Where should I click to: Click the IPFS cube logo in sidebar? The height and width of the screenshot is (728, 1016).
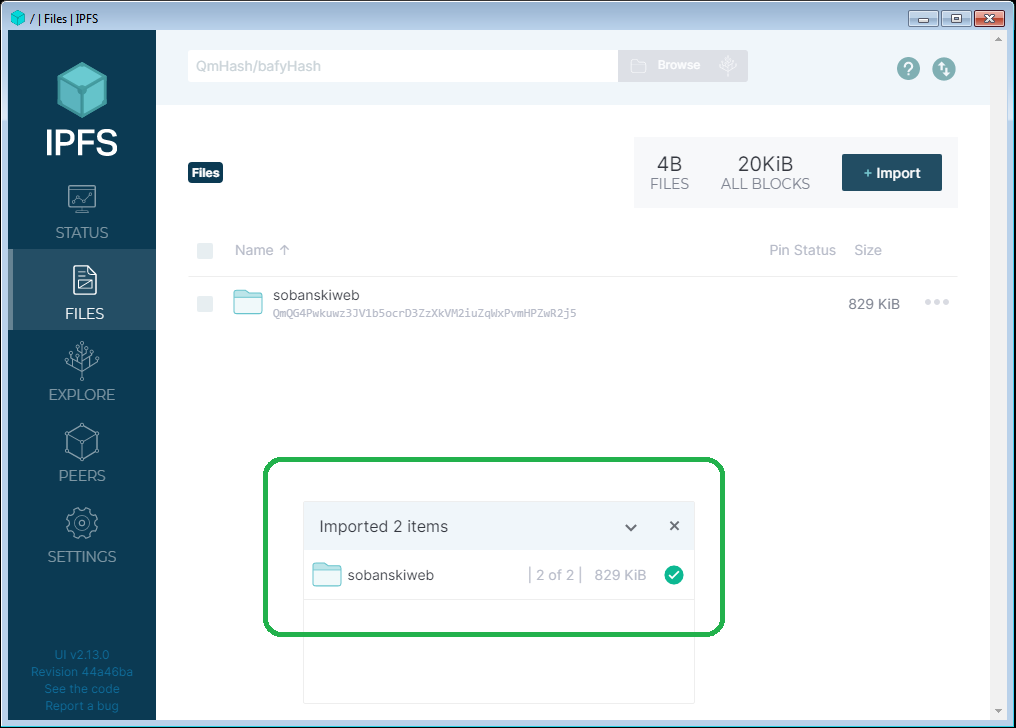[x=82, y=89]
